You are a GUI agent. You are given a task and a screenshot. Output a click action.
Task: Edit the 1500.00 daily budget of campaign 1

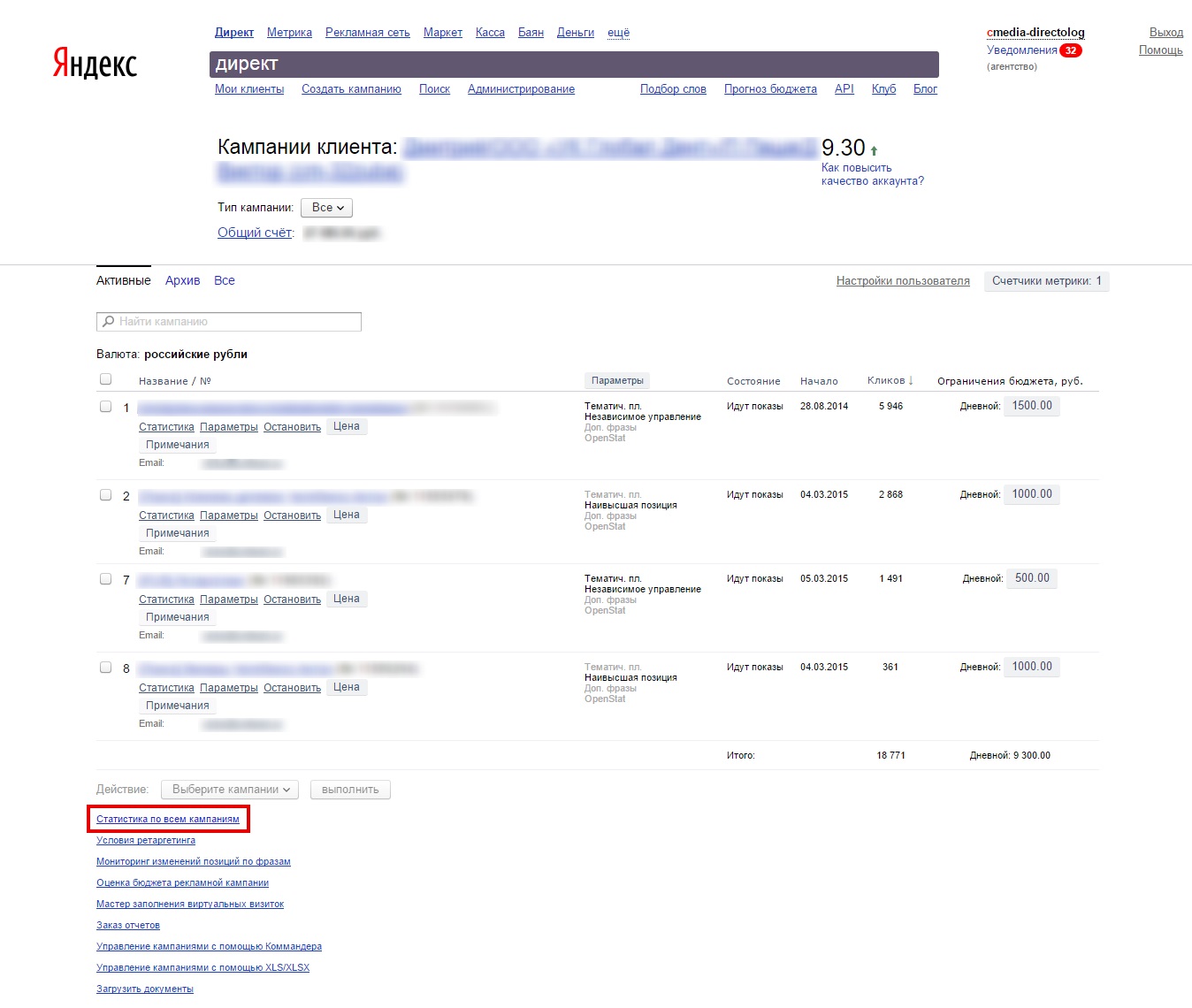1032,406
